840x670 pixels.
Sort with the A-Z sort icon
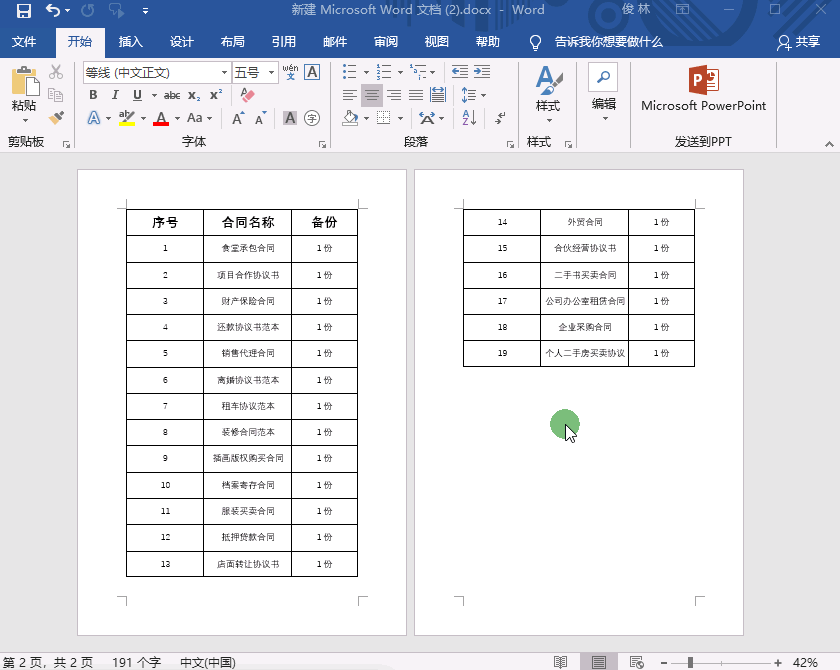(x=469, y=118)
